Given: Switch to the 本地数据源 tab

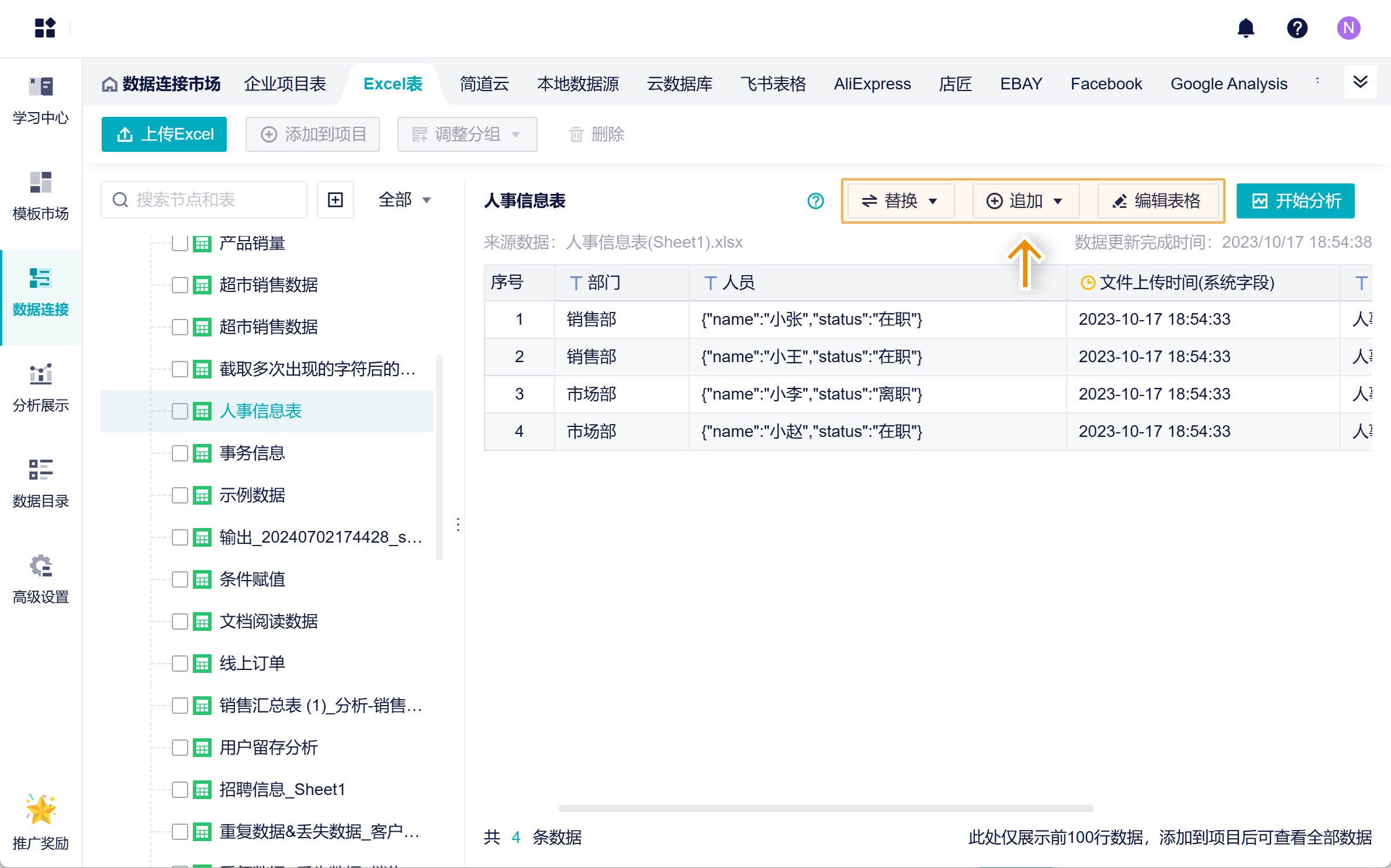Looking at the screenshot, I should point(578,84).
